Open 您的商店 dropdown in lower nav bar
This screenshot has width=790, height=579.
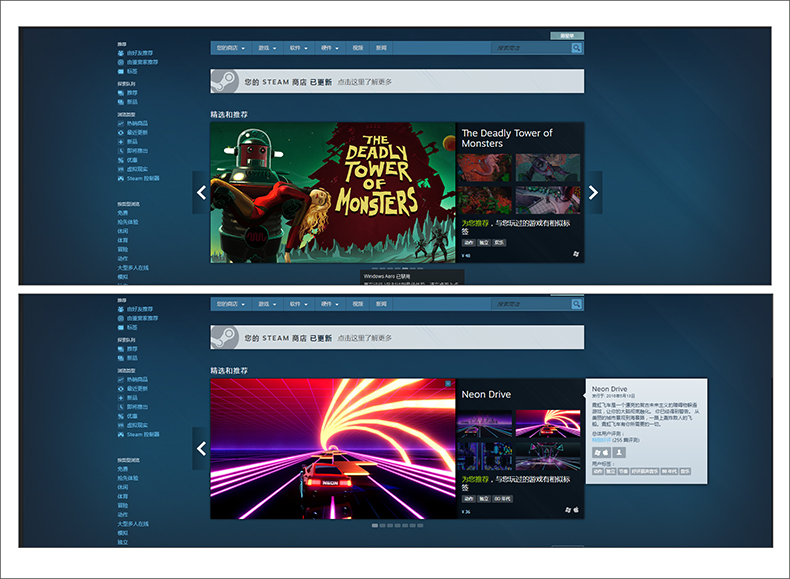pos(231,304)
